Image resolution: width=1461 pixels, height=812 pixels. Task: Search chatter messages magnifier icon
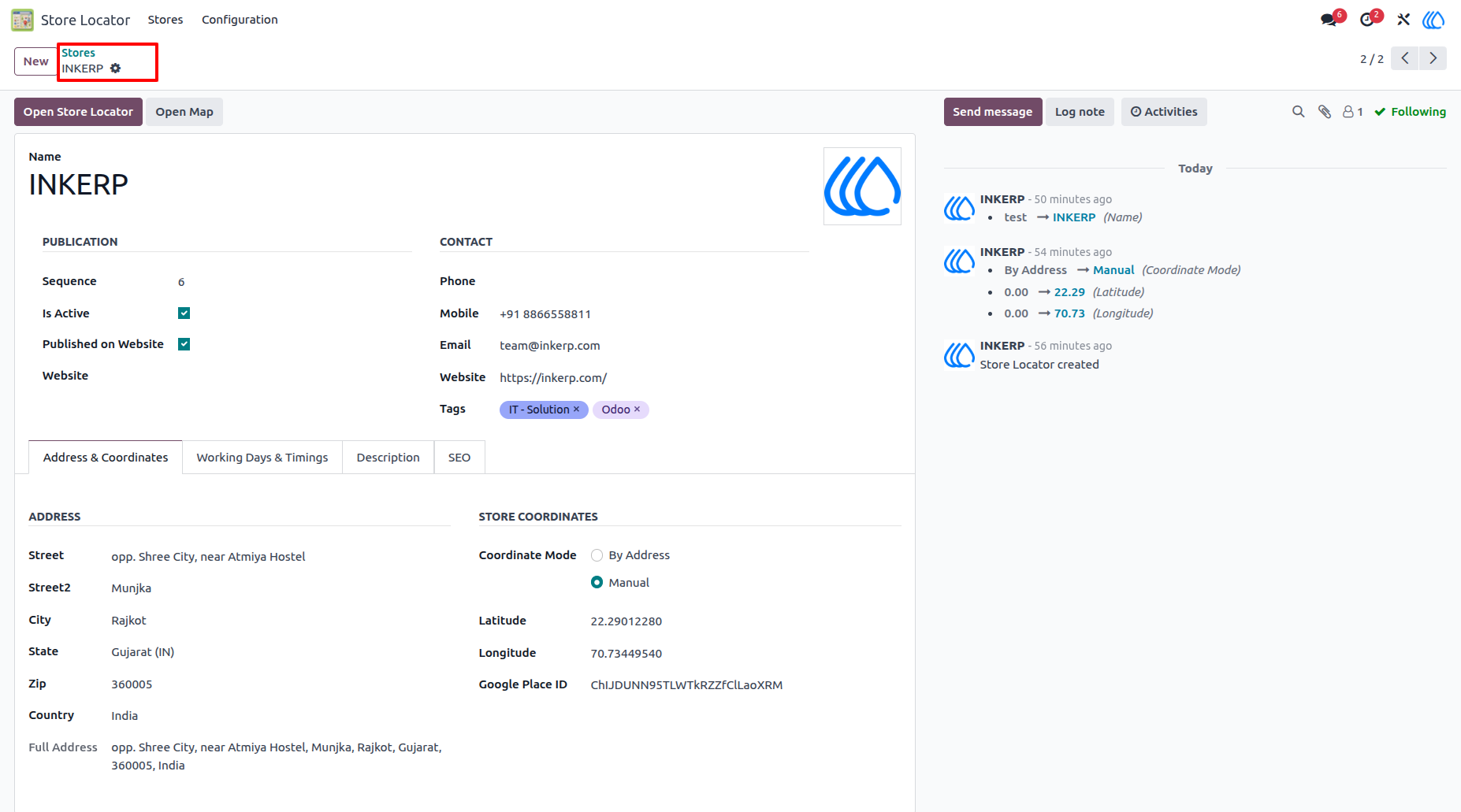point(1298,112)
